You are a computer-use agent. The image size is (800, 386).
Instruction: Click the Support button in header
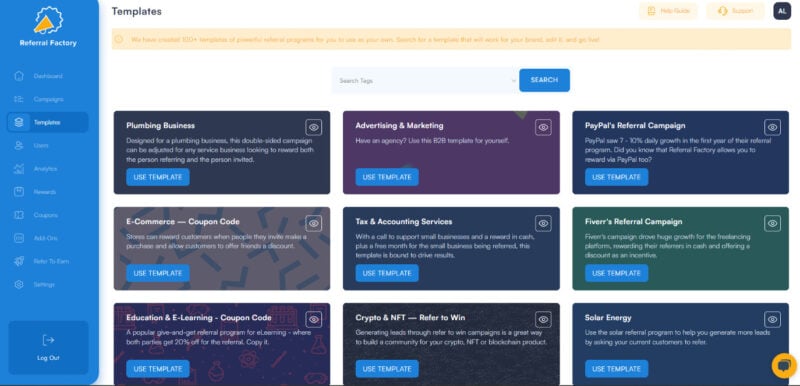coord(735,11)
